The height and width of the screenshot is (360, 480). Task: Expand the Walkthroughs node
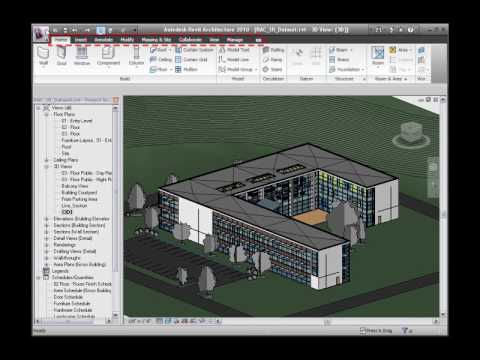pos(46,258)
